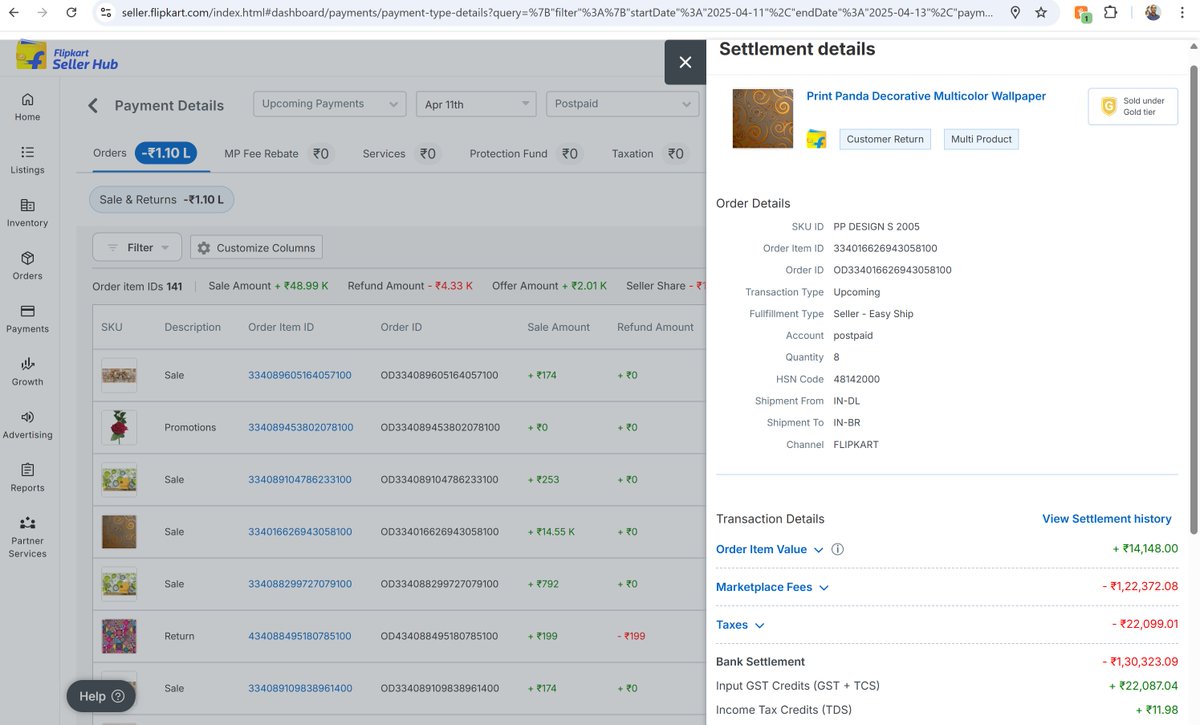Switch to the Services tab
Image resolution: width=1200 pixels, height=725 pixels.
(x=401, y=154)
